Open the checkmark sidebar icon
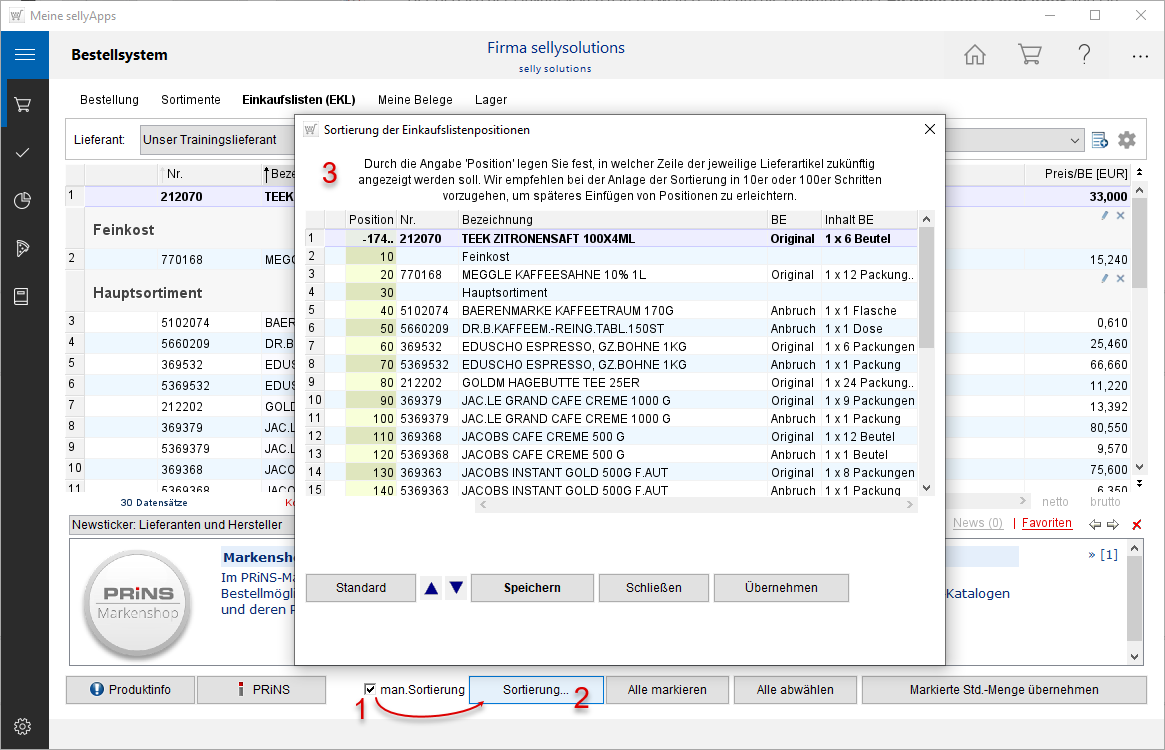This screenshot has height=750, width=1165. 23,152
